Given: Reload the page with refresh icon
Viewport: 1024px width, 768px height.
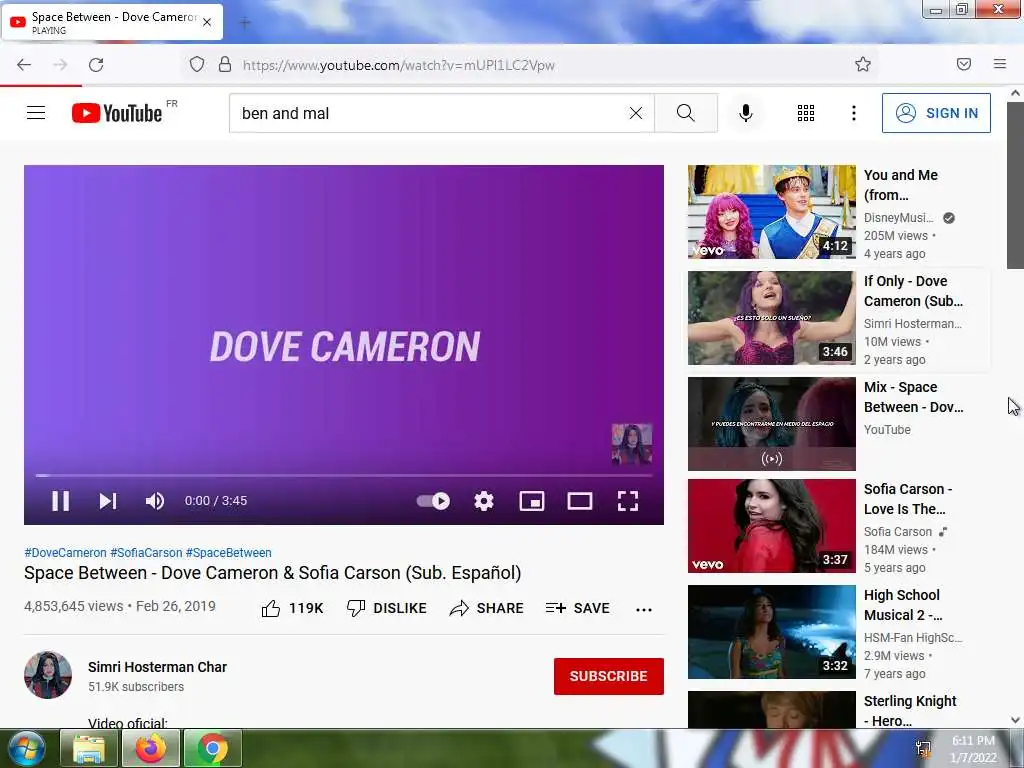Looking at the screenshot, I should [96, 65].
